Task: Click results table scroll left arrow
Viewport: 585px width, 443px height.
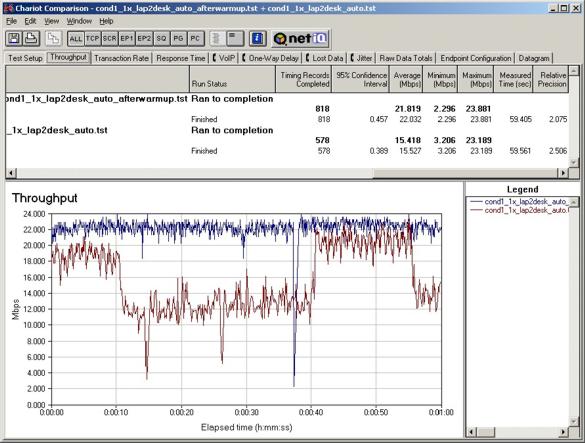Action: tap(10, 173)
